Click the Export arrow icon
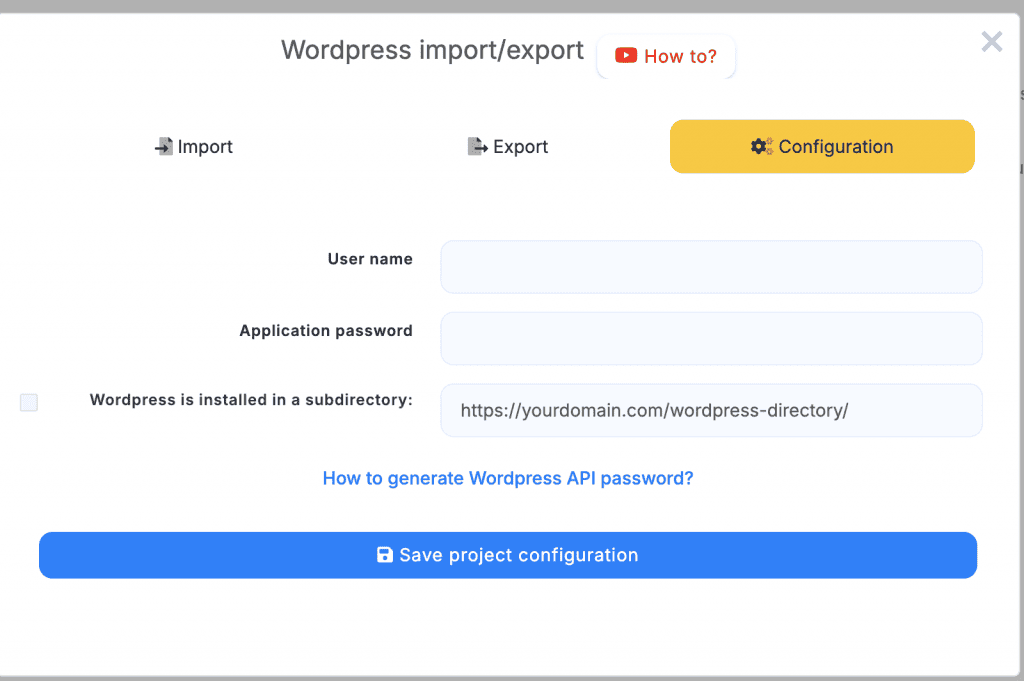Image resolution: width=1024 pixels, height=681 pixels. coord(477,146)
